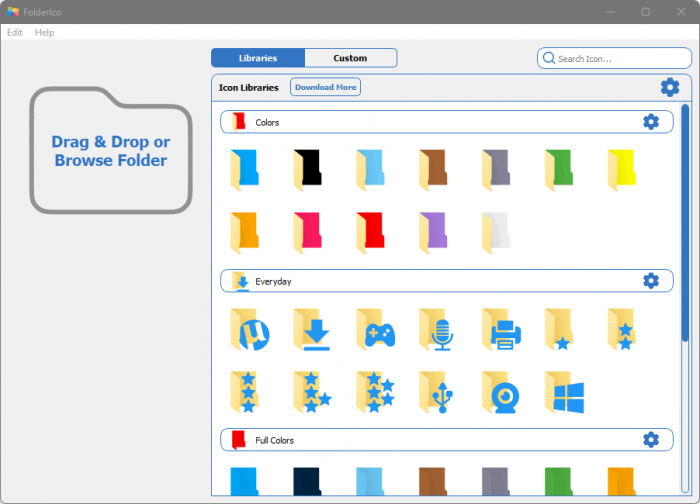The height and width of the screenshot is (504, 700).
Task: Open the Edit menu
Action: (x=15, y=33)
